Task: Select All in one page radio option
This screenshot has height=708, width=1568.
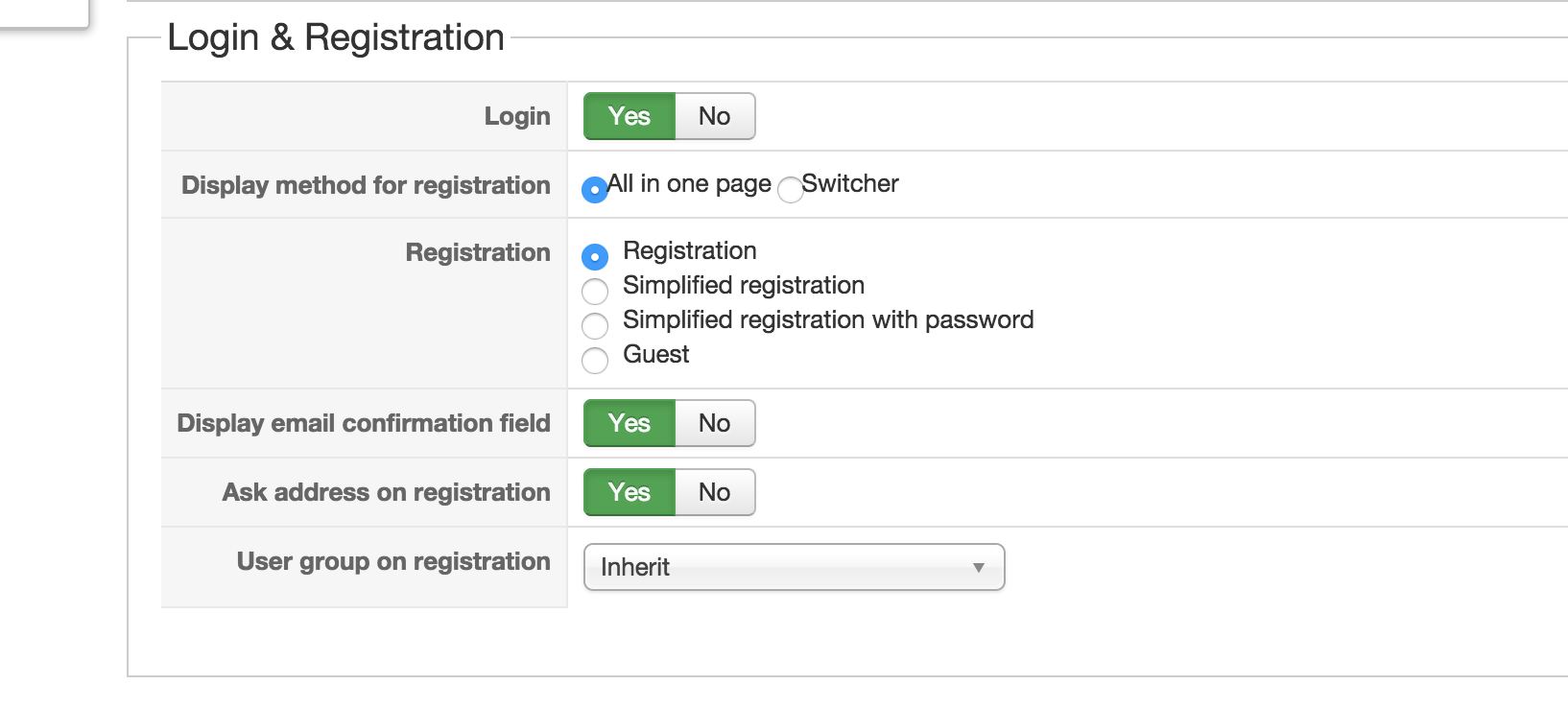Action: pos(595,190)
